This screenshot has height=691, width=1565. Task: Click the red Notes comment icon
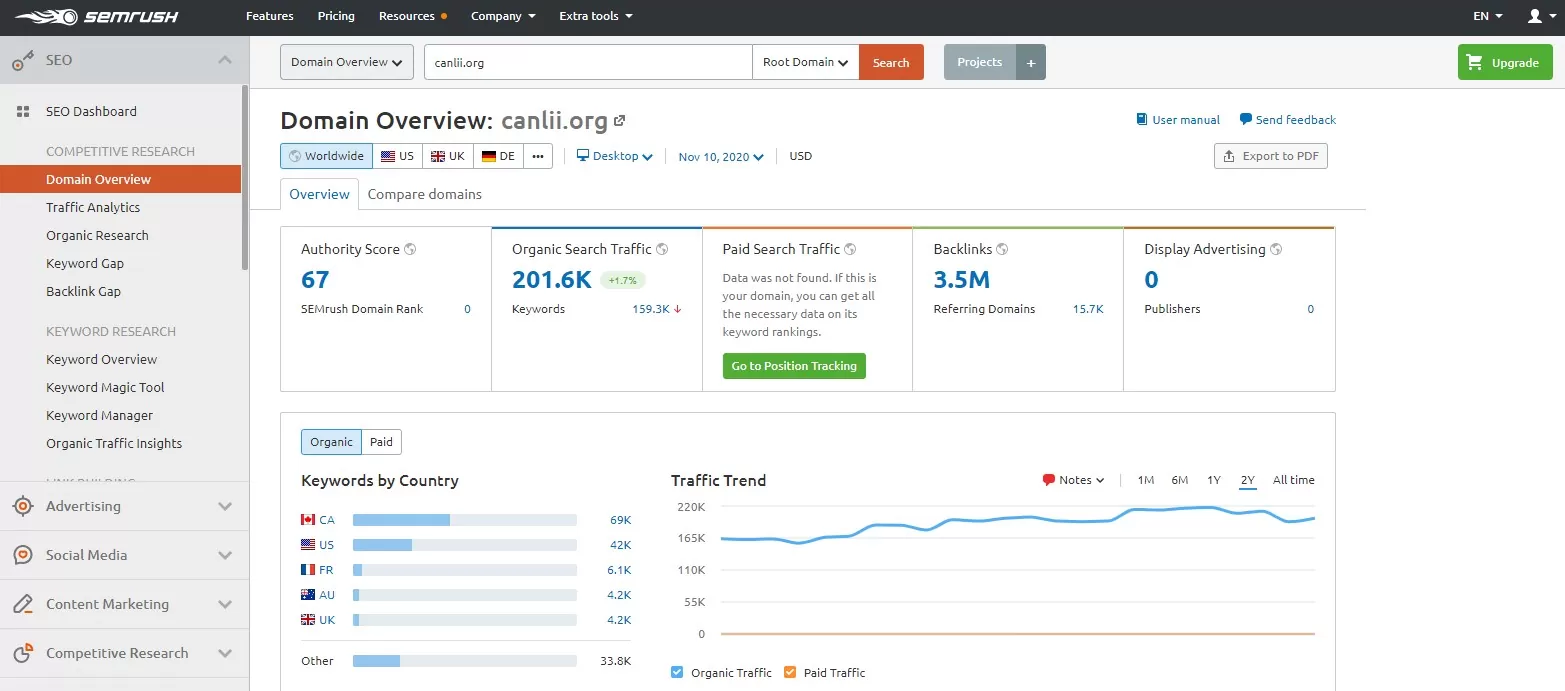1048,480
